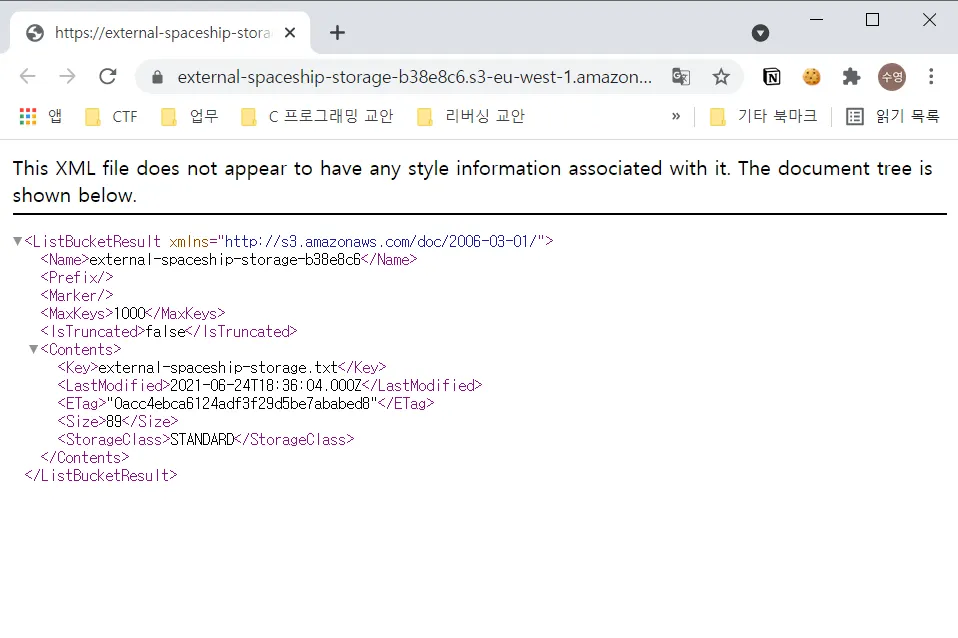Screen dimensions: 958x638
Task: Select the external-spaceship-storage tab
Action: (160, 32)
